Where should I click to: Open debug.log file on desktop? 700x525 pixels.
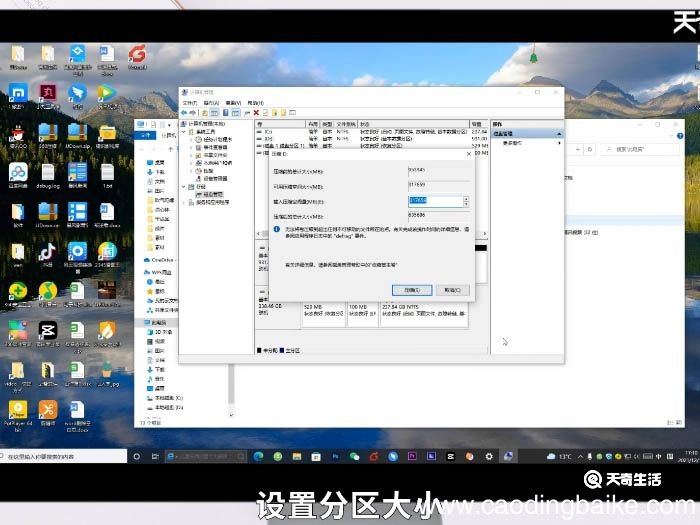click(48, 175)
